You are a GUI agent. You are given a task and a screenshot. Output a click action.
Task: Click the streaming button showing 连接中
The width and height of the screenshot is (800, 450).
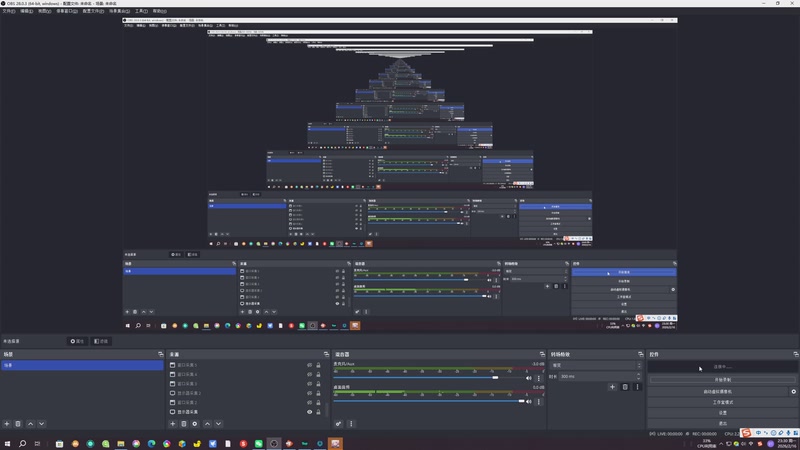722,366
